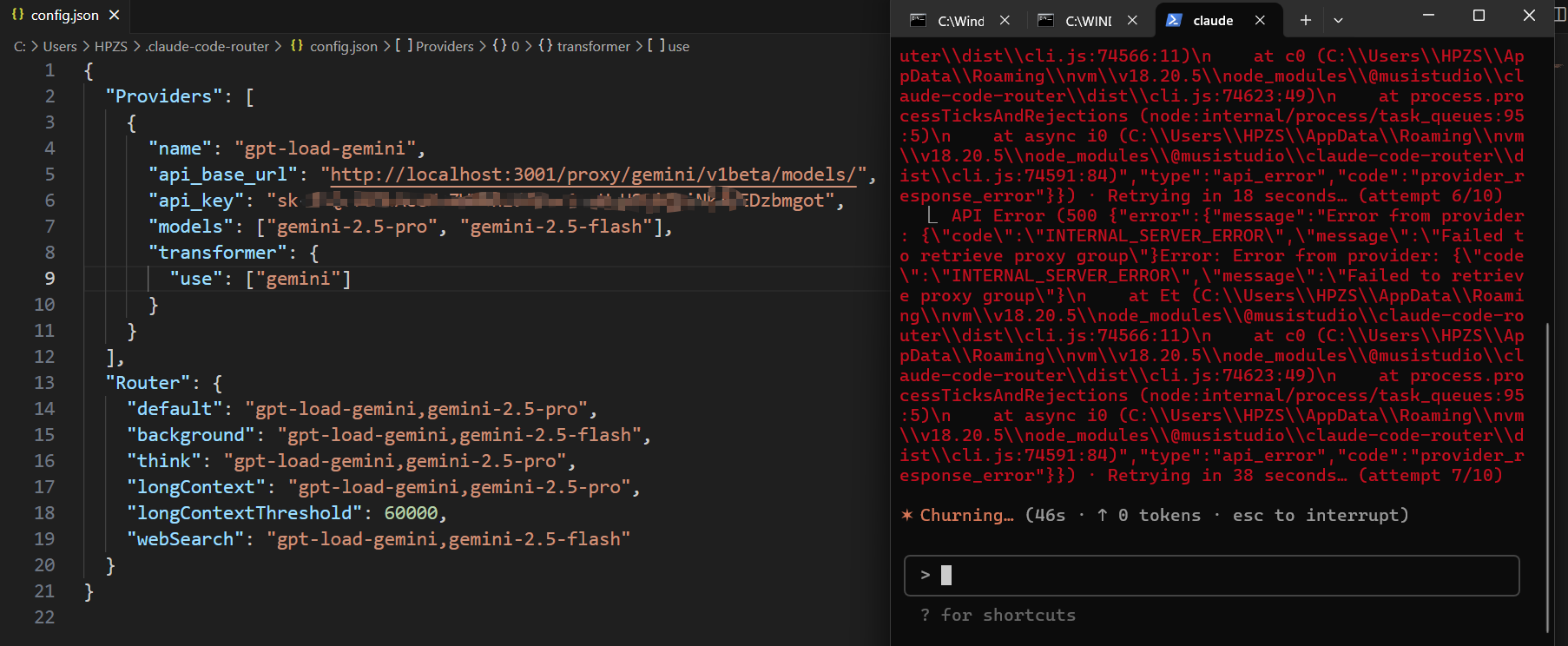
Task: Click the Users breadcrumb folder
Action: pyautogui.click(x=60, y=46)
